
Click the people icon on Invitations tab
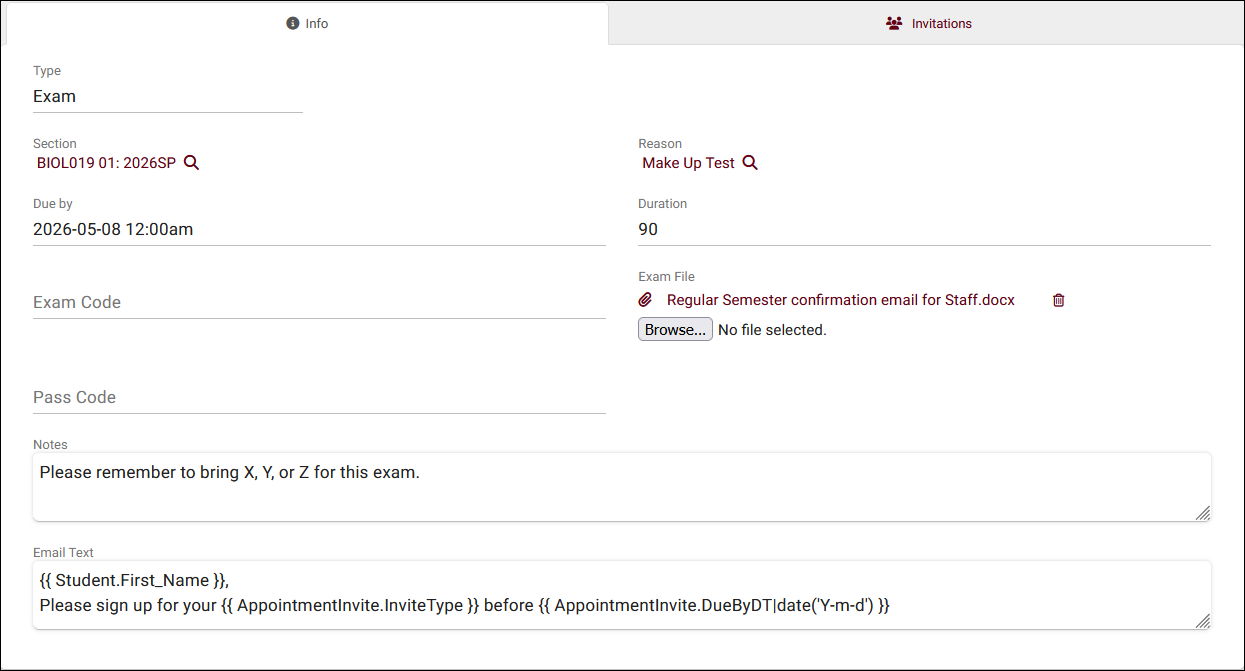click(894, 23)
